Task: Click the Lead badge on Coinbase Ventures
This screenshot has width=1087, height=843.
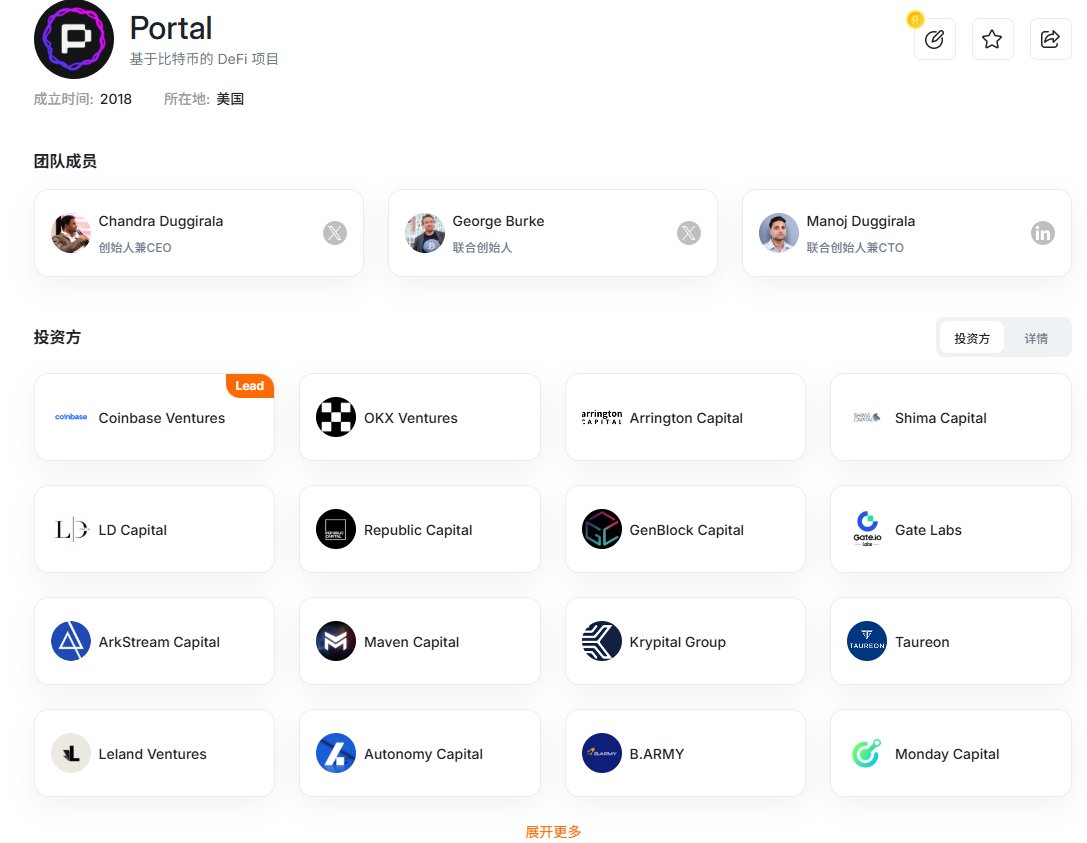Action: 249,386
